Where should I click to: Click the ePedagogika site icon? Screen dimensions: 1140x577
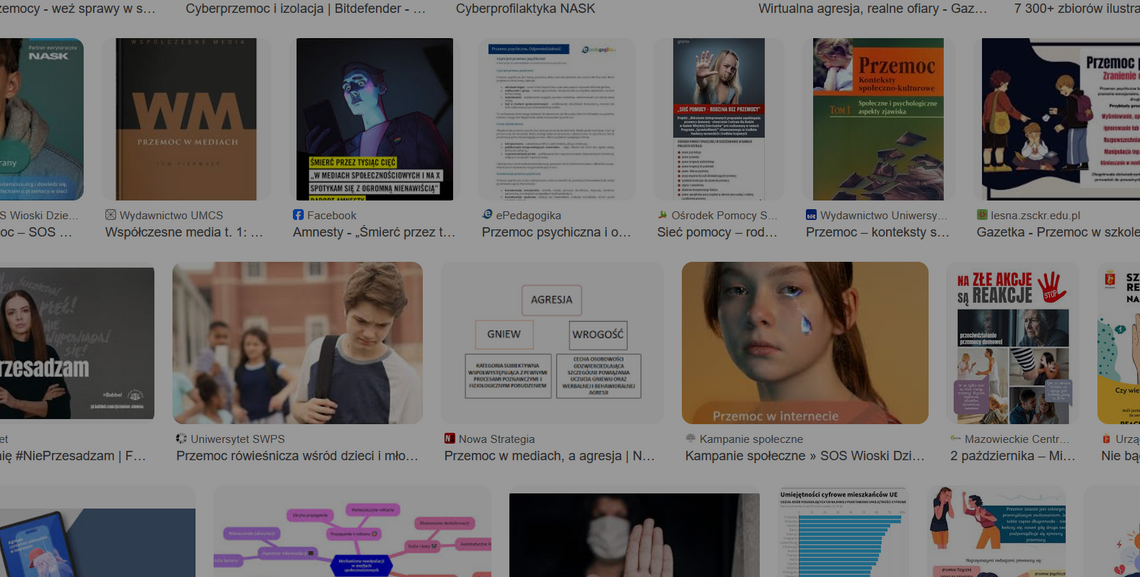coord(487,215)
